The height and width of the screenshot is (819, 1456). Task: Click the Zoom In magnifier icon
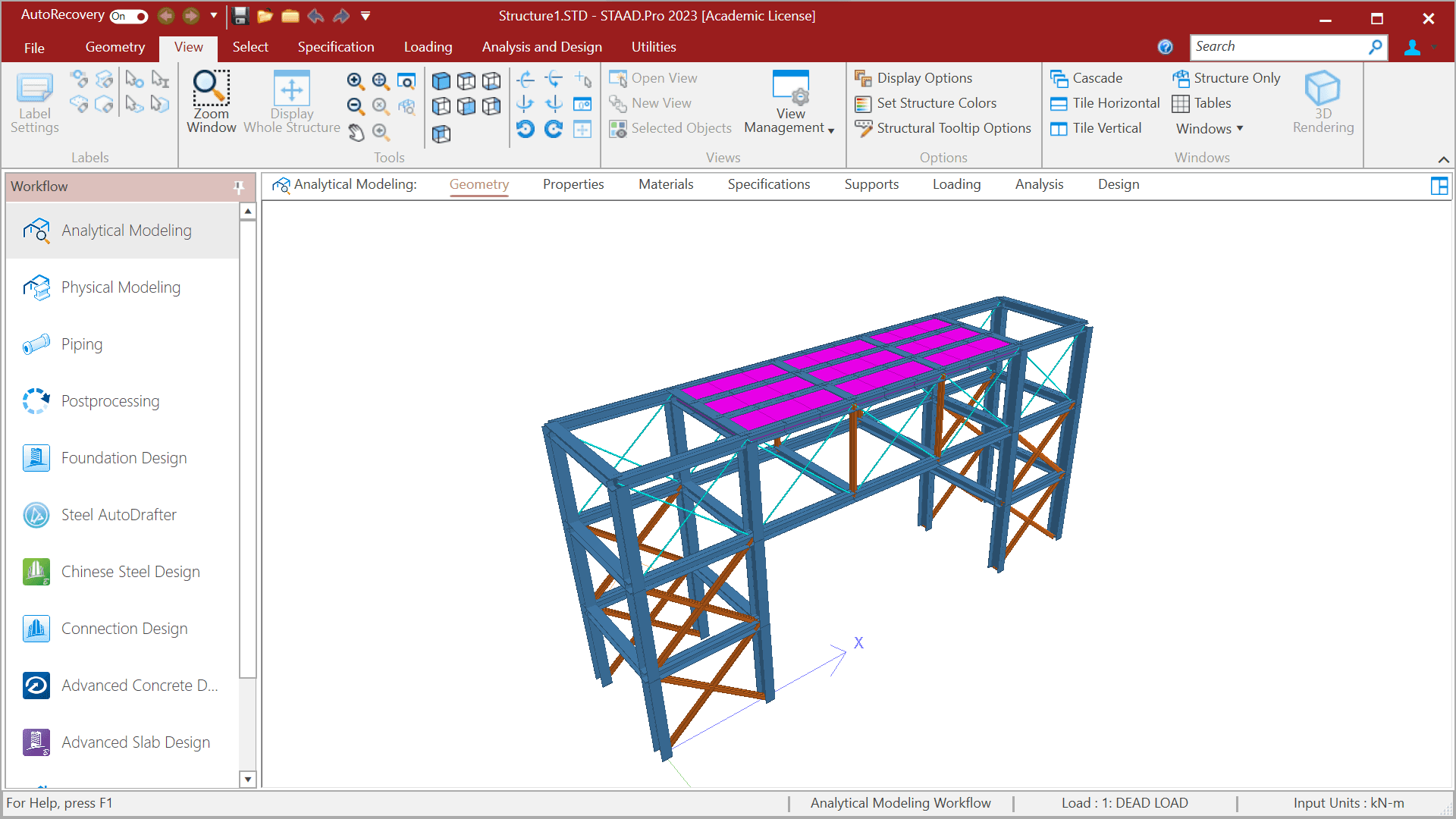pos(355,80)
